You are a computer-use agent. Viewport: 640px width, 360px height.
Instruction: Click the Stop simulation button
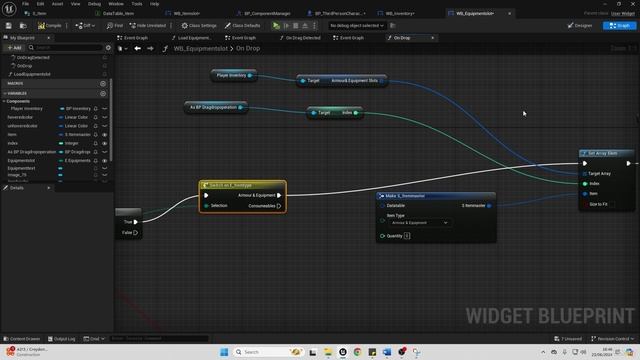click(x=296, y=26)
